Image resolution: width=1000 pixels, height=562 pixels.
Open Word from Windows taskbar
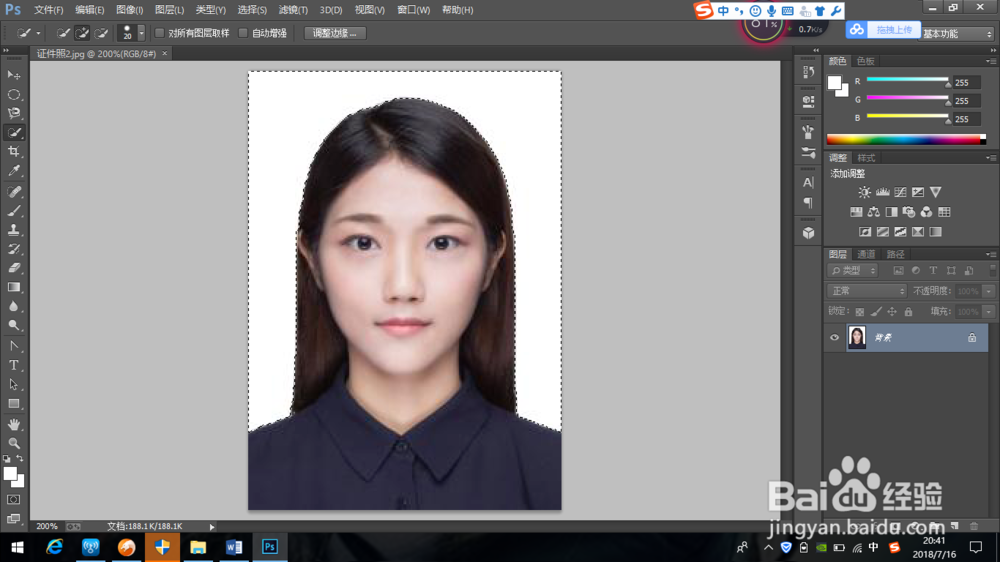coord(233,547)
